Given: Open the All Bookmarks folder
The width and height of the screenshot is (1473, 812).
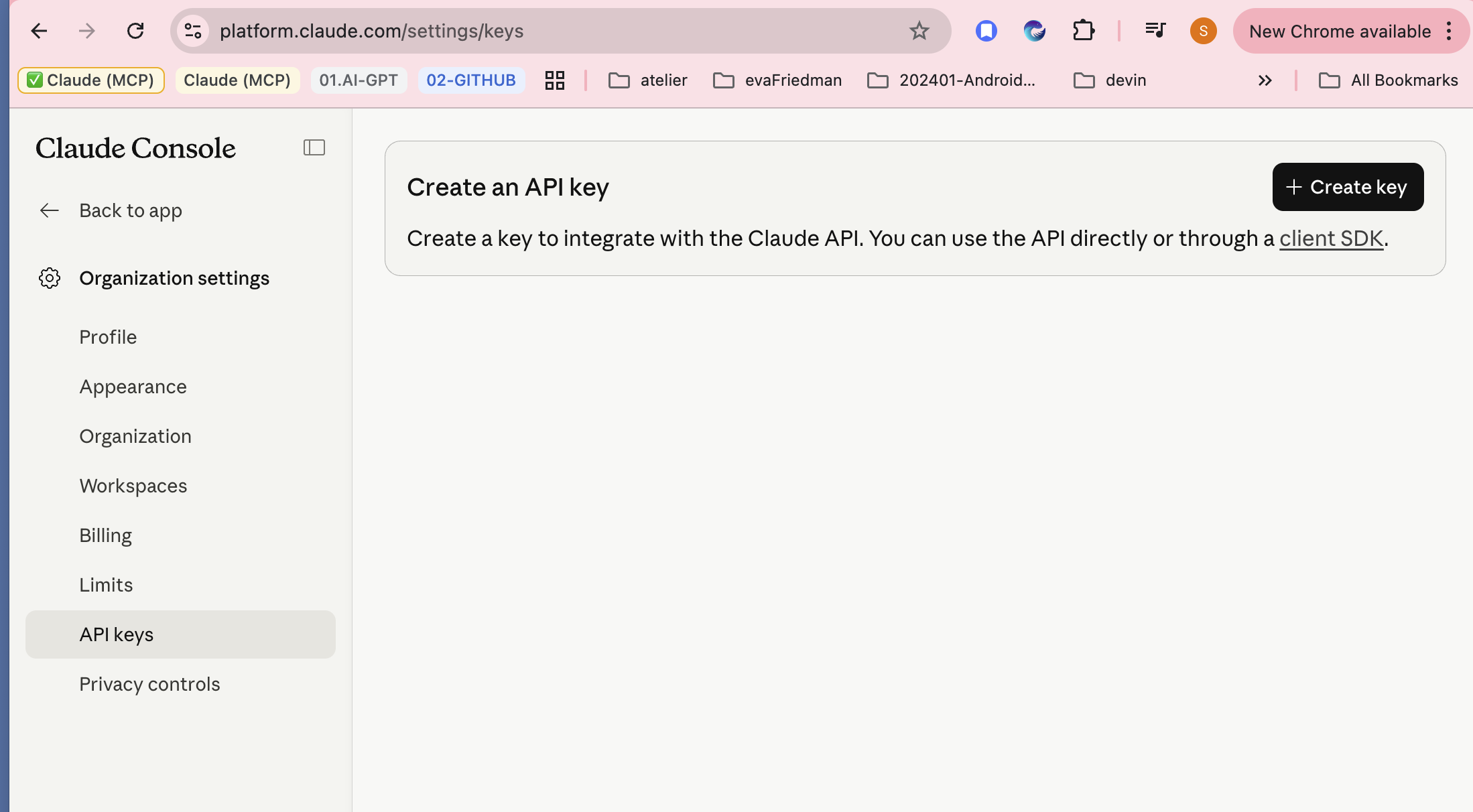Looking at the screenshot, I should (1388, 80).
